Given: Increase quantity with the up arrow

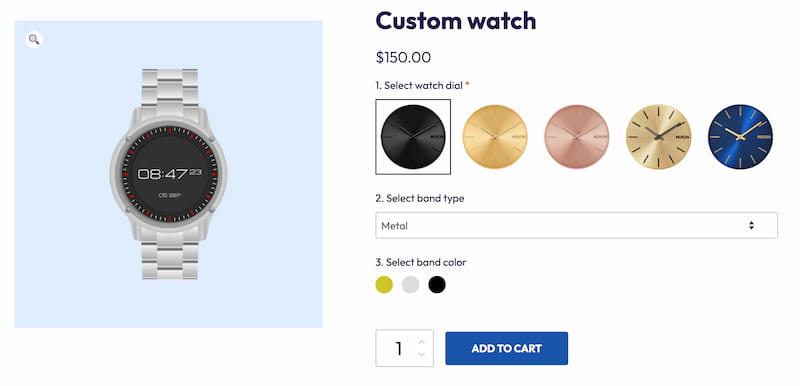Looking at the screenshot, I should point(421,342).
